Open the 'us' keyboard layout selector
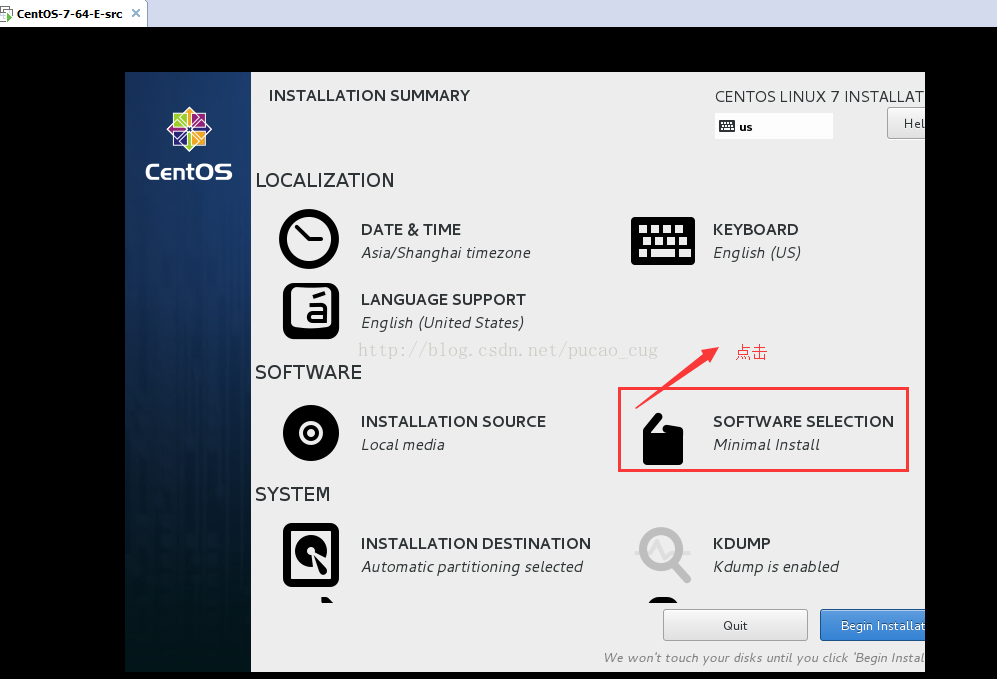997x679 pixels. [774, 126]
